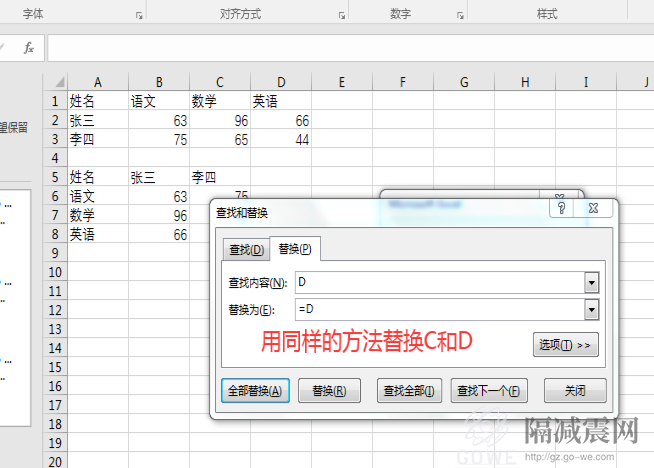This screenshot has height=468, width=654.
Task: Click 全部替换(A) button
Action: click(x=255, y=391)
